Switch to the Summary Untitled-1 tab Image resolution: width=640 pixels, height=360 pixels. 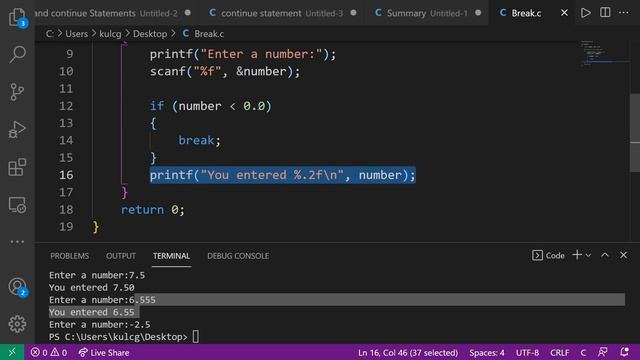(x=427, y=13)
